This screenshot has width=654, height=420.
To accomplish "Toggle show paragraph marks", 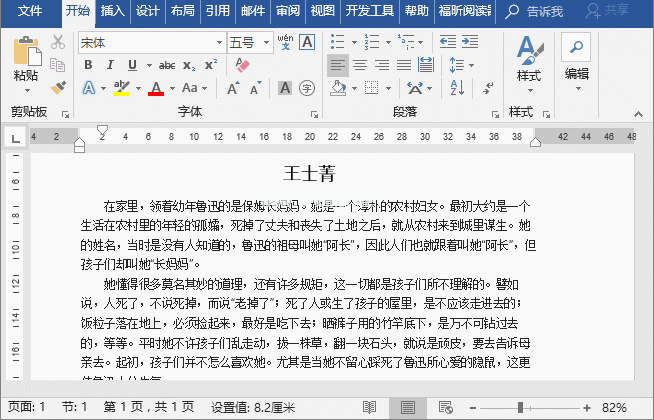I will coord(488,88).
